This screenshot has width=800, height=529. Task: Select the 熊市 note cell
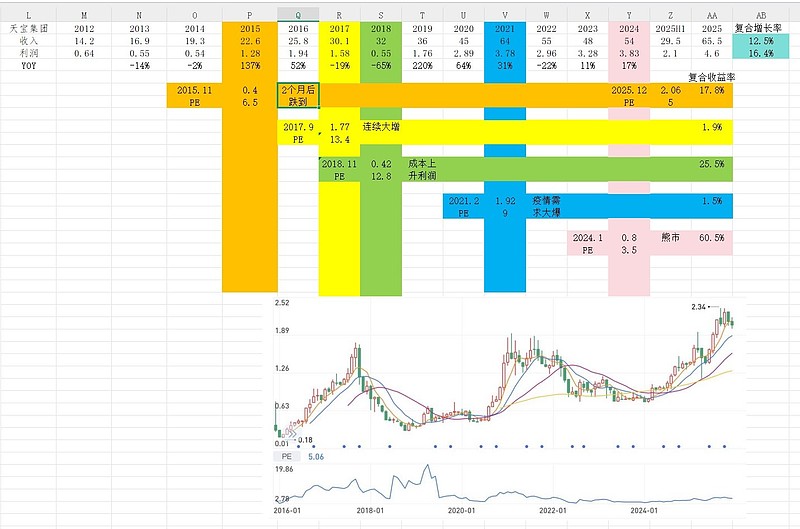[x=670, y=237]
